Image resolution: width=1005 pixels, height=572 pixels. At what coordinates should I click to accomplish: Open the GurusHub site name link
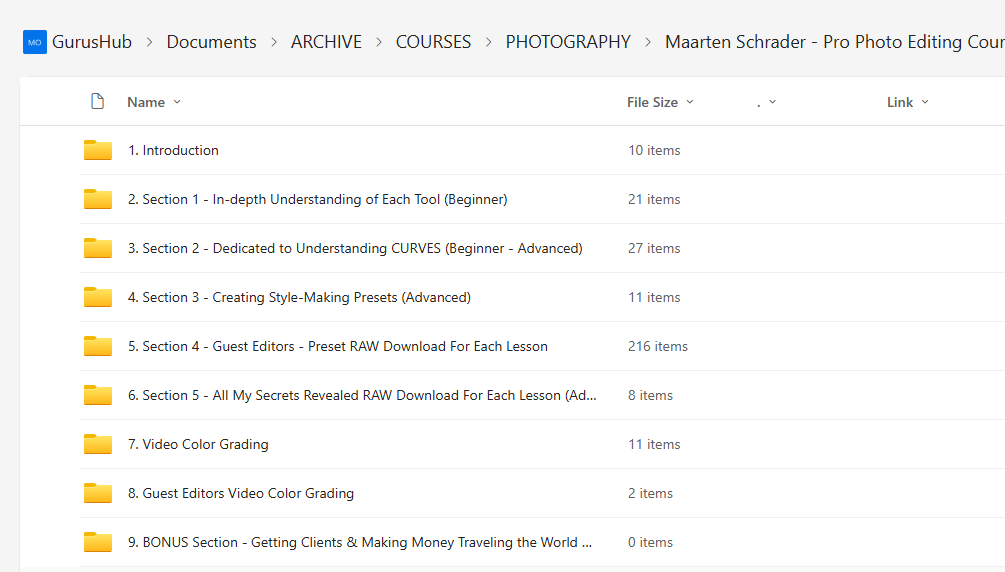click(x=93, y=42)
